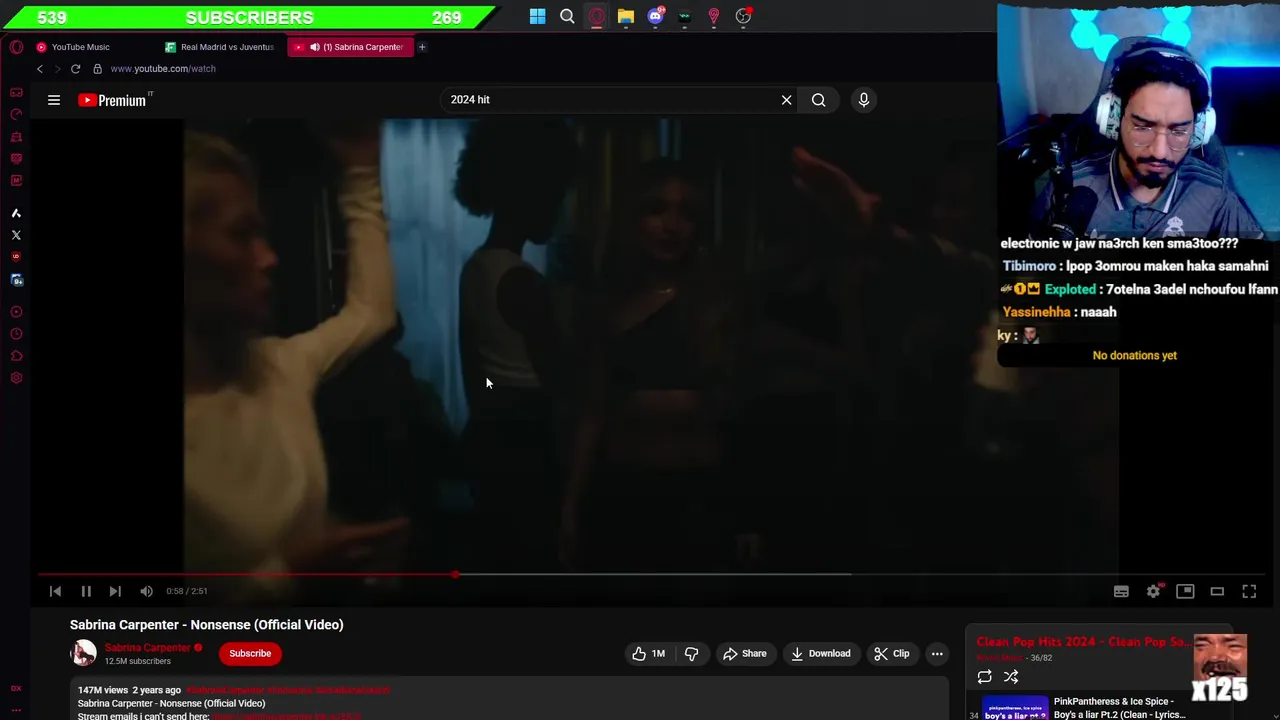
Task: Open the GX Control speedometer icon
Action: pos(16,114)
